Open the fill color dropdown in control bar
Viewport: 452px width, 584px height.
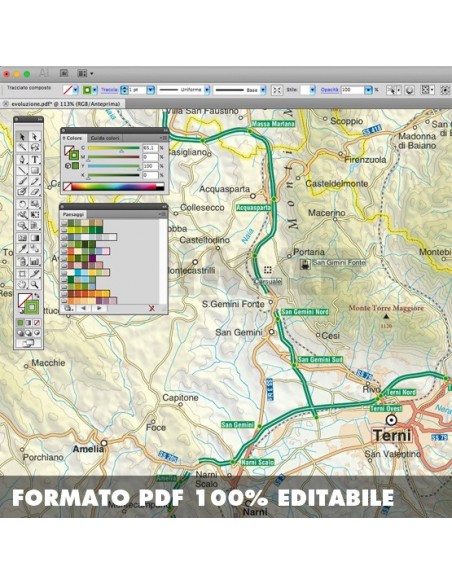(x=76, y=90)
